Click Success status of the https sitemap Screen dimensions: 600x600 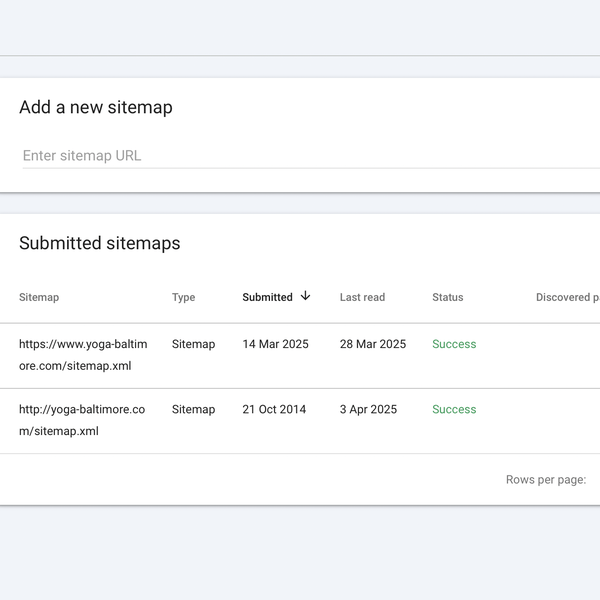[454, 344]
